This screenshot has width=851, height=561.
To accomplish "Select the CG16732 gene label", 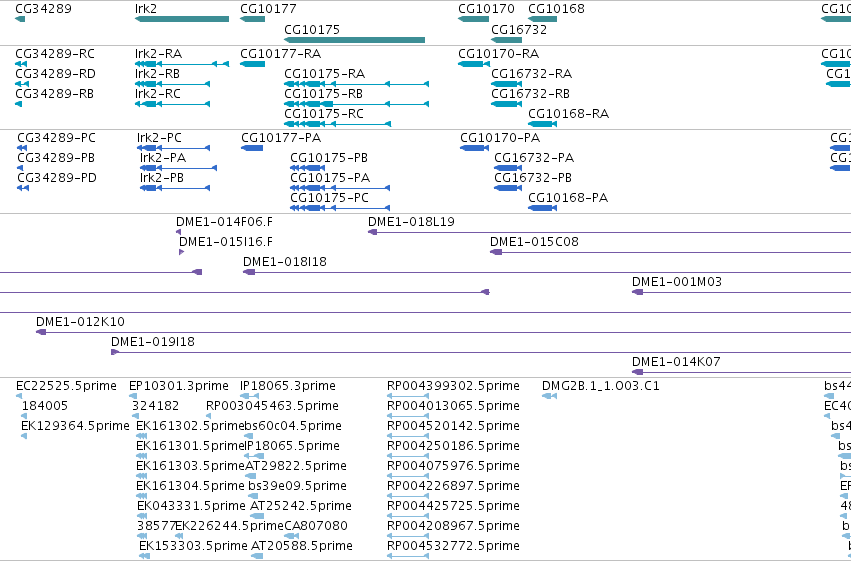I will coord(519,30).
